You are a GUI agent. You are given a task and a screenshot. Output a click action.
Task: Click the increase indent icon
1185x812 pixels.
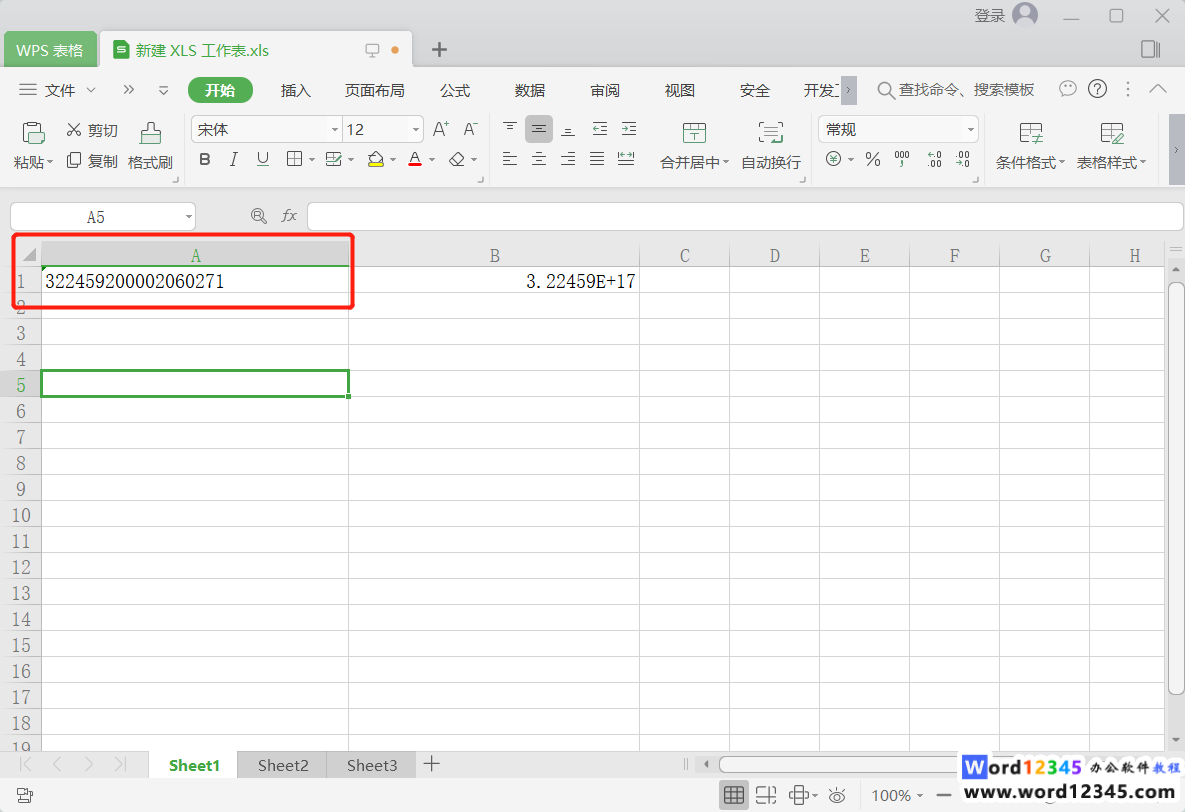[629, 129]
